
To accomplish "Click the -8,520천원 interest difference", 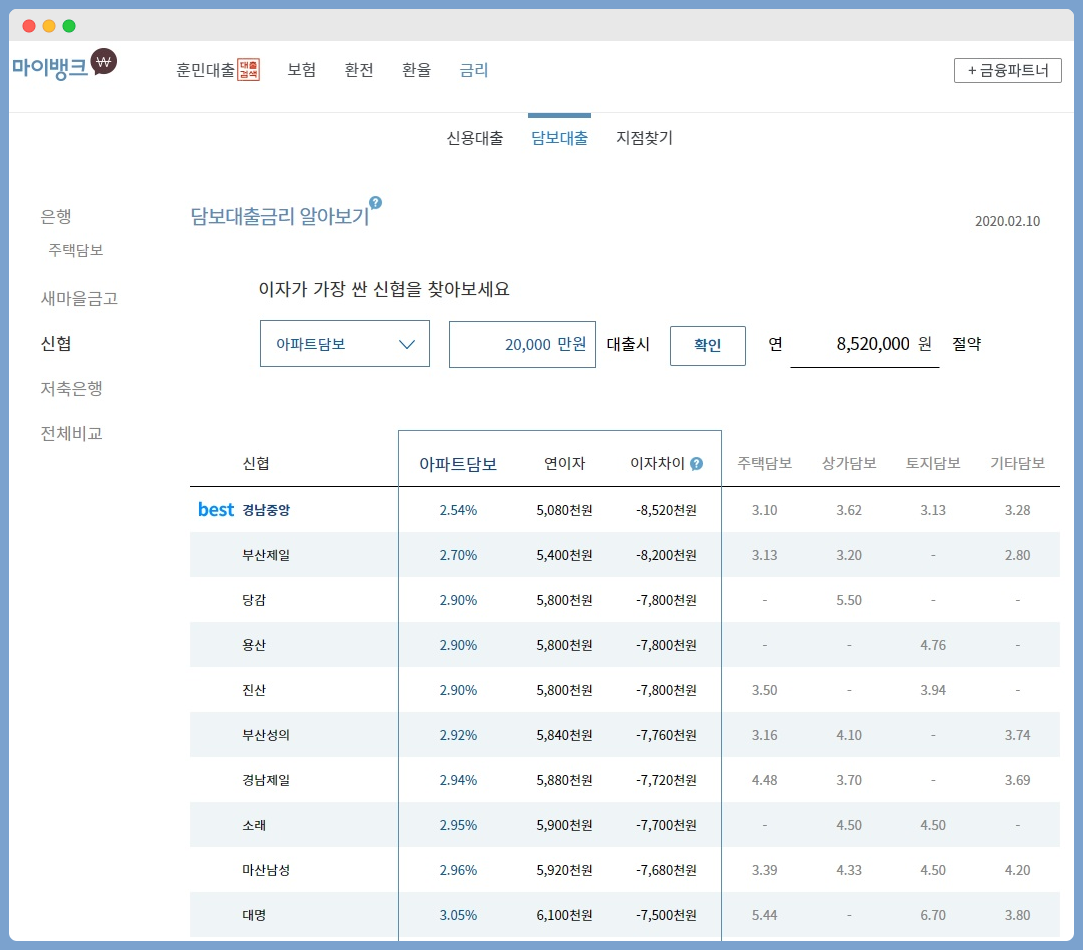I will 666,510.
